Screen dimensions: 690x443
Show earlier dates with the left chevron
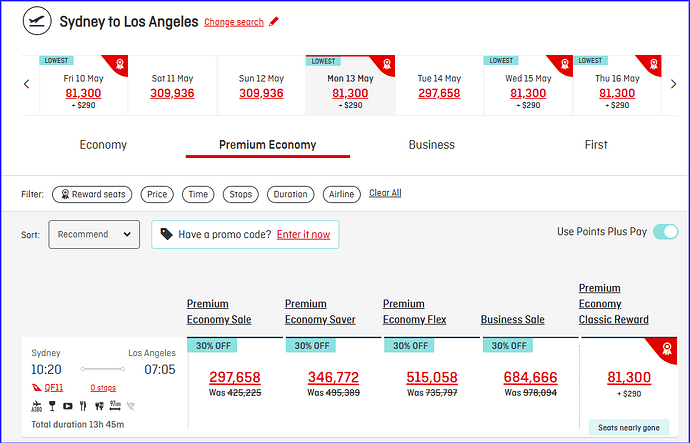[x=27, y=84]
